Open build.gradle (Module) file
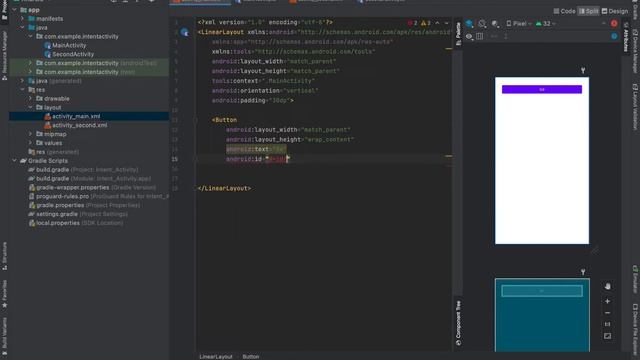 click(x=89, y=179)
